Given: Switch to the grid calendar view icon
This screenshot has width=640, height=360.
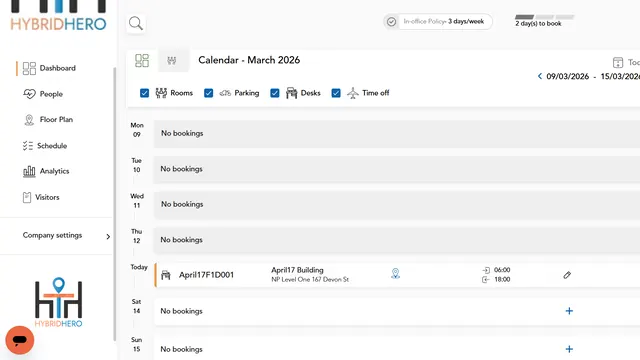Looking at the screenshot, I should [142, 61].
